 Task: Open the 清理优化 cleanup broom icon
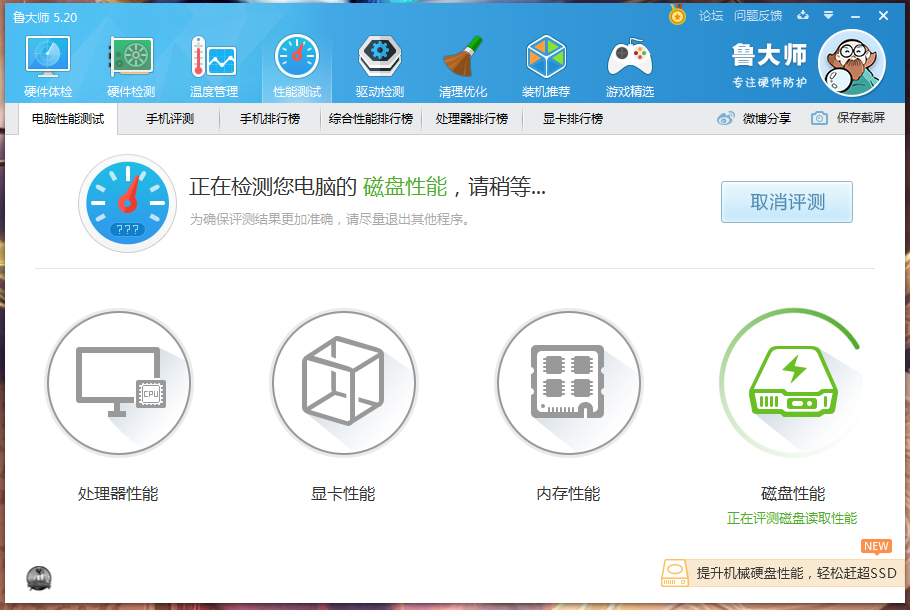pos(462,62)
